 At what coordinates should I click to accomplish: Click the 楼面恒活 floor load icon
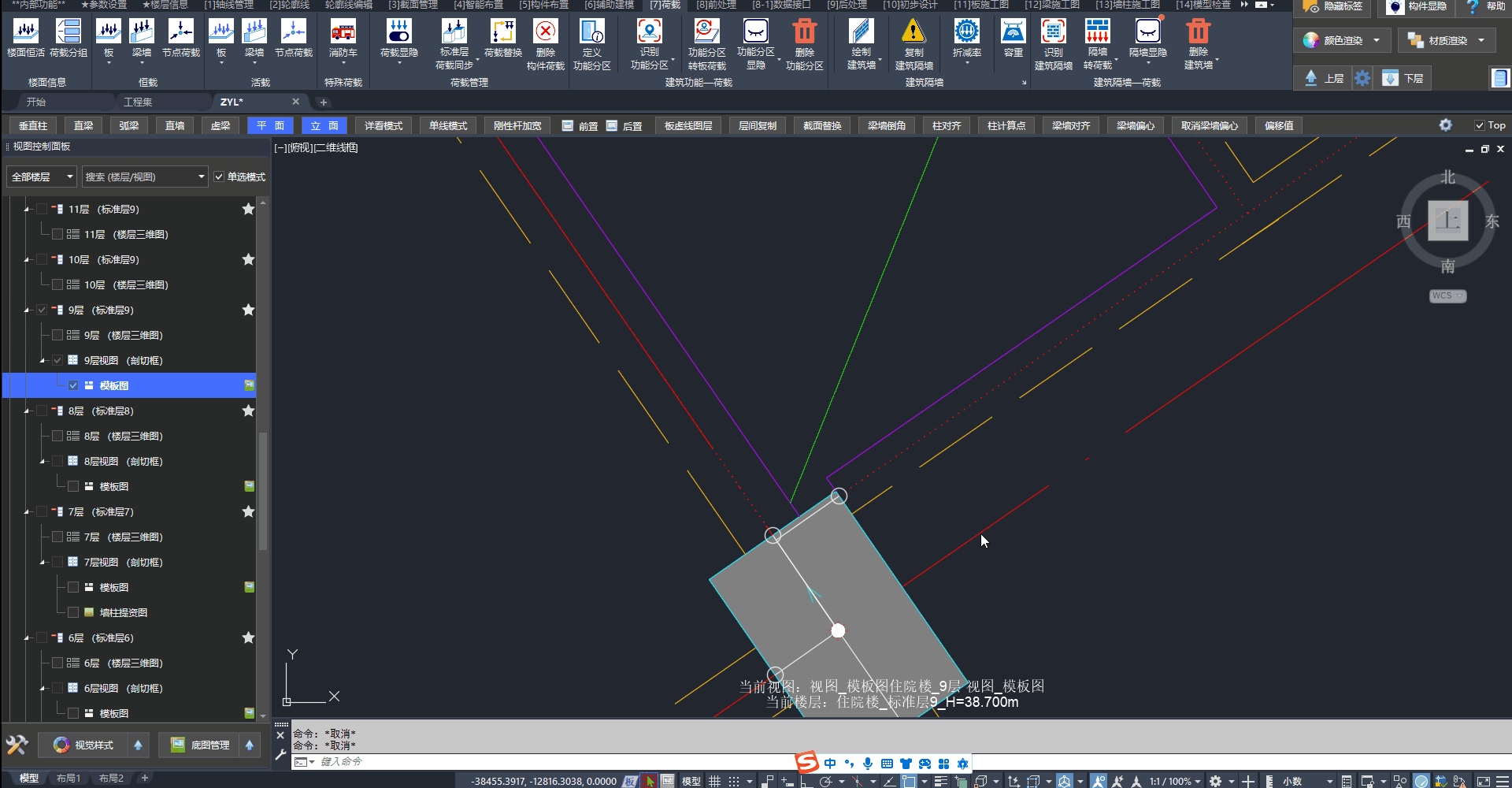pos(26,33)
